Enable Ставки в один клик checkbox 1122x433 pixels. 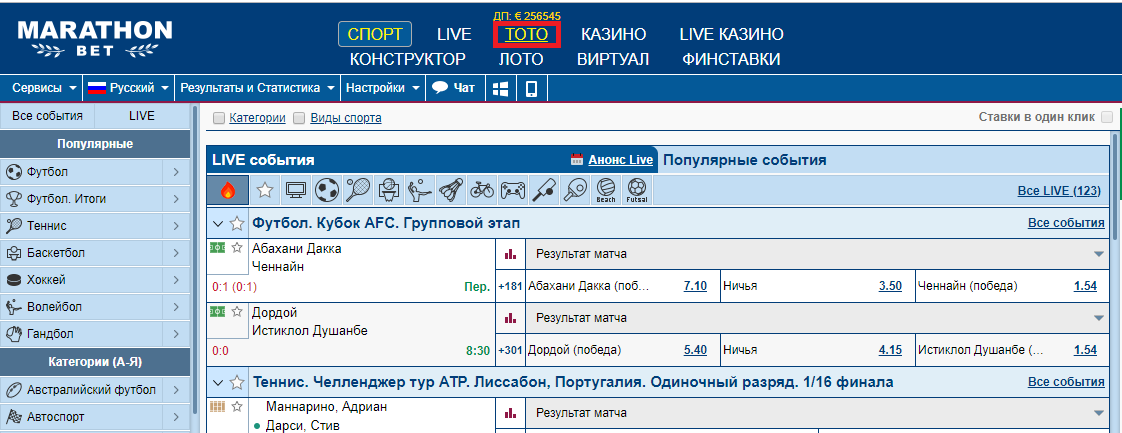[x=1107, y=117]
